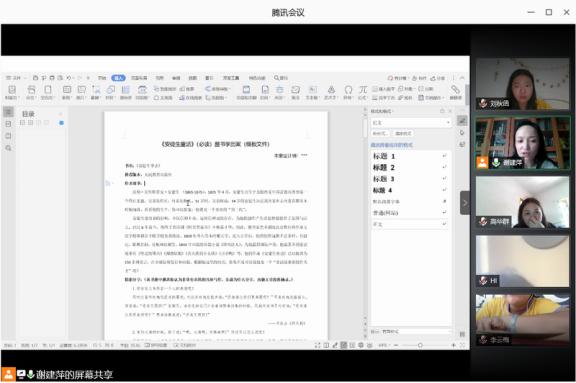Click the 清除格式 button in styles pane
This screenshot has height=383, width=576.
click(403, 133)
